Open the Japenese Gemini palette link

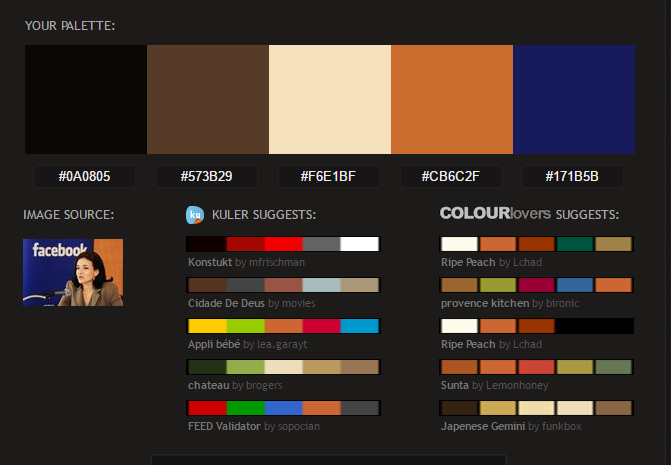483,426
